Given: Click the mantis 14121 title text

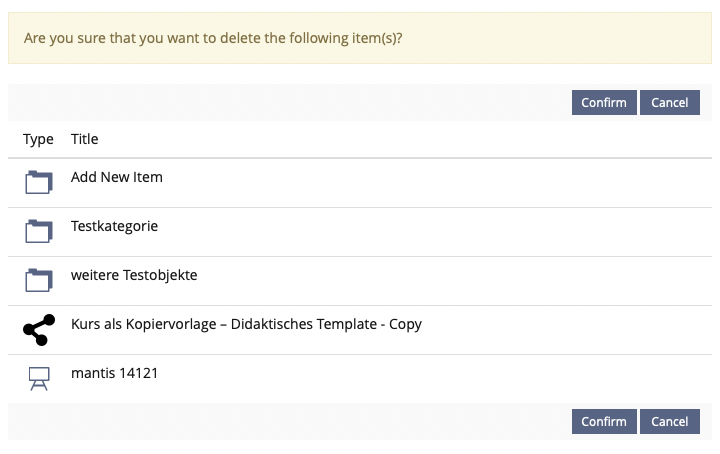Looking at the screenshot, I should 114,373.
